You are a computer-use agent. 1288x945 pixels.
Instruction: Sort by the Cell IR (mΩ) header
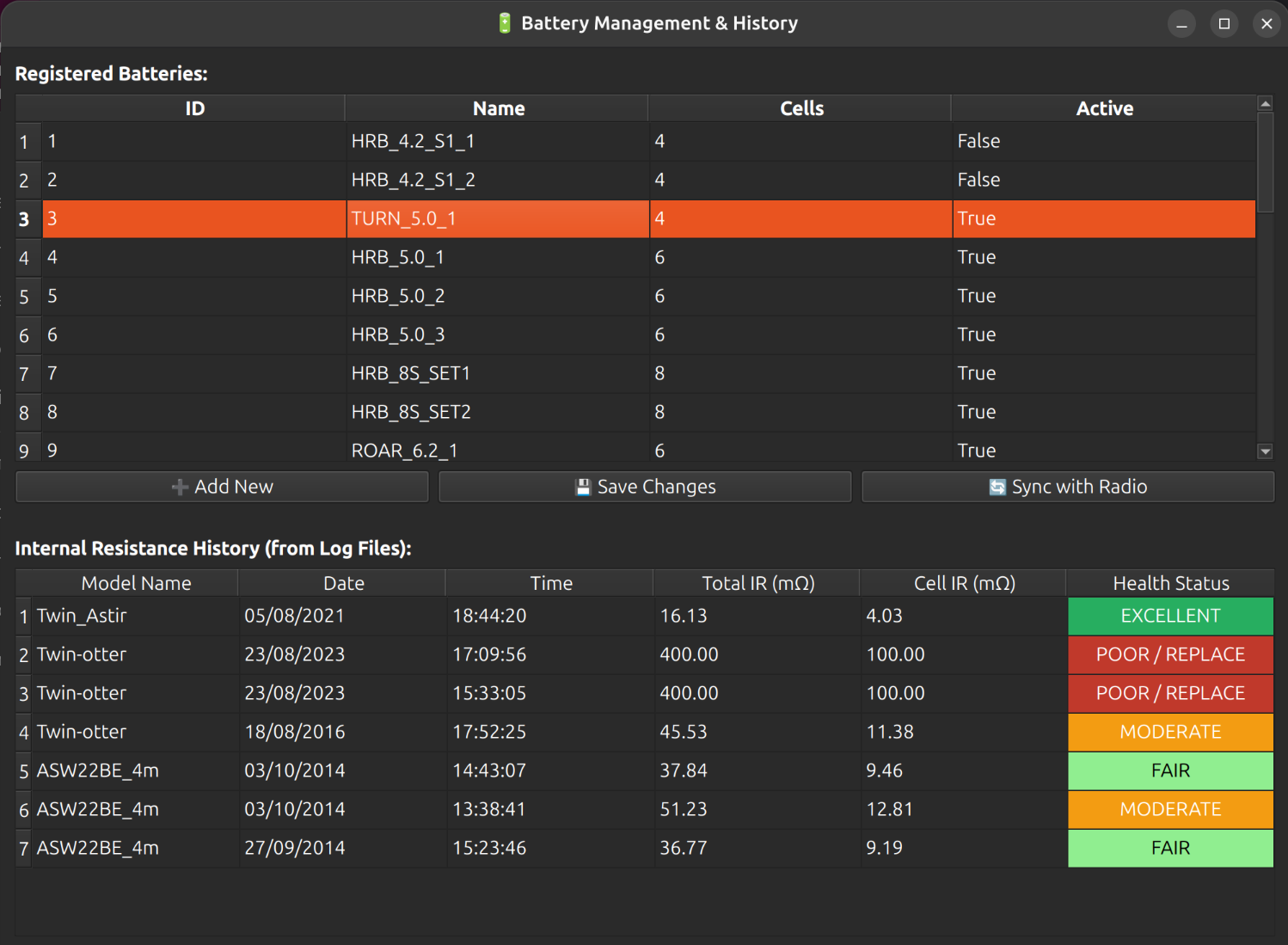[964, 583]
